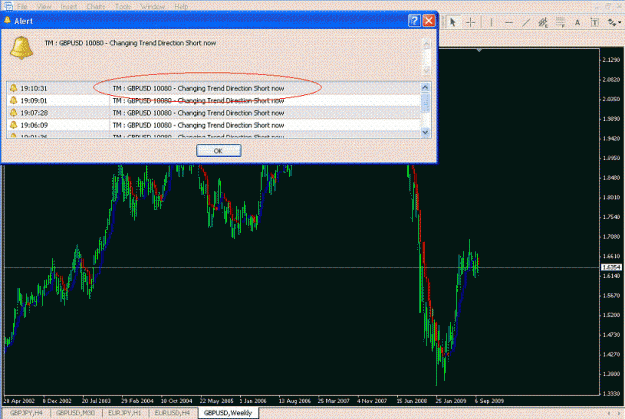Click the large bell icon in Alert

tap(21, 48)
